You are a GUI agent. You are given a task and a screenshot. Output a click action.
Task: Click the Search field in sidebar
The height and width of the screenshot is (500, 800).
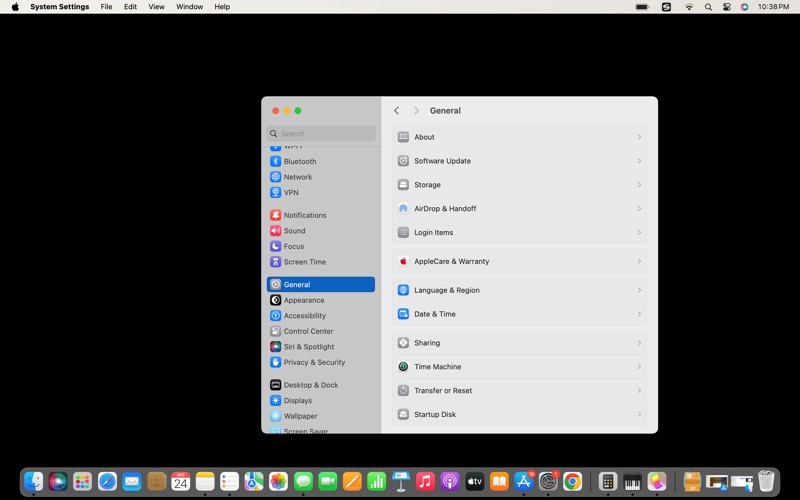click(322, 133)
